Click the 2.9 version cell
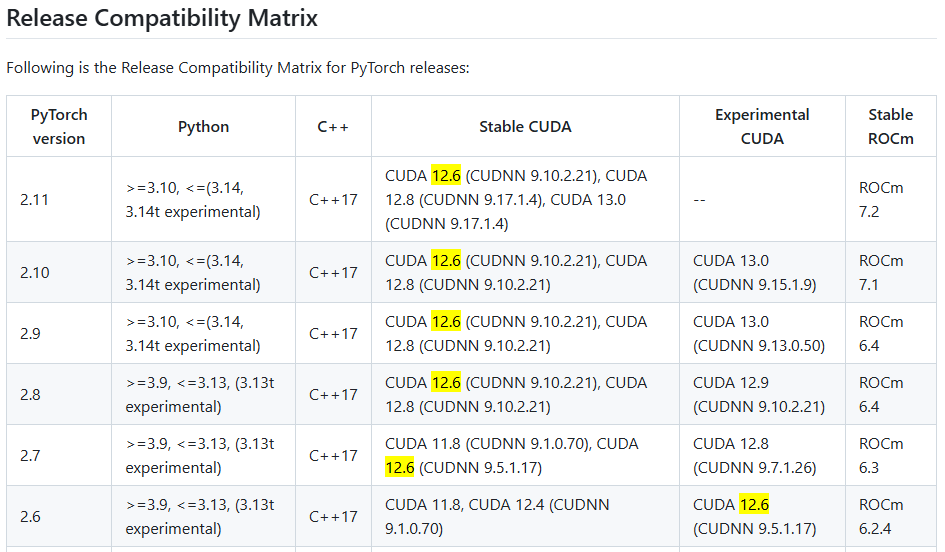 tap(59, 333)
